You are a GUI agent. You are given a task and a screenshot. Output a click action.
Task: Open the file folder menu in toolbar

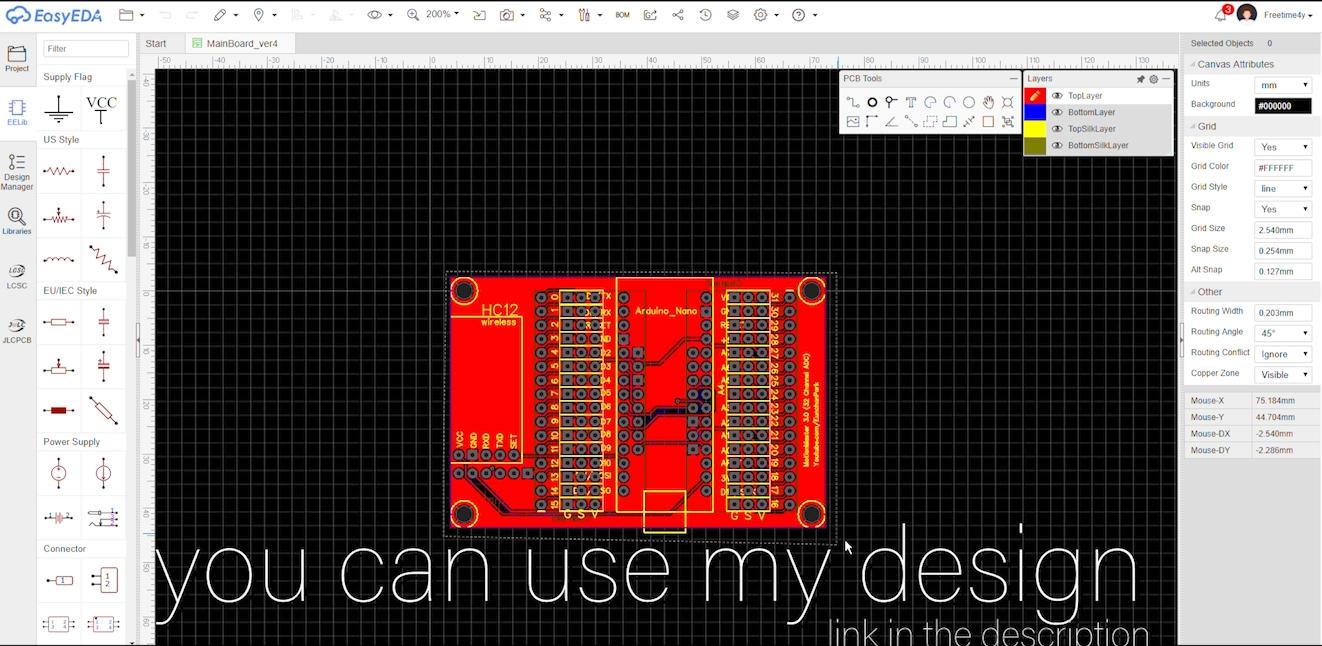[131, 15]
